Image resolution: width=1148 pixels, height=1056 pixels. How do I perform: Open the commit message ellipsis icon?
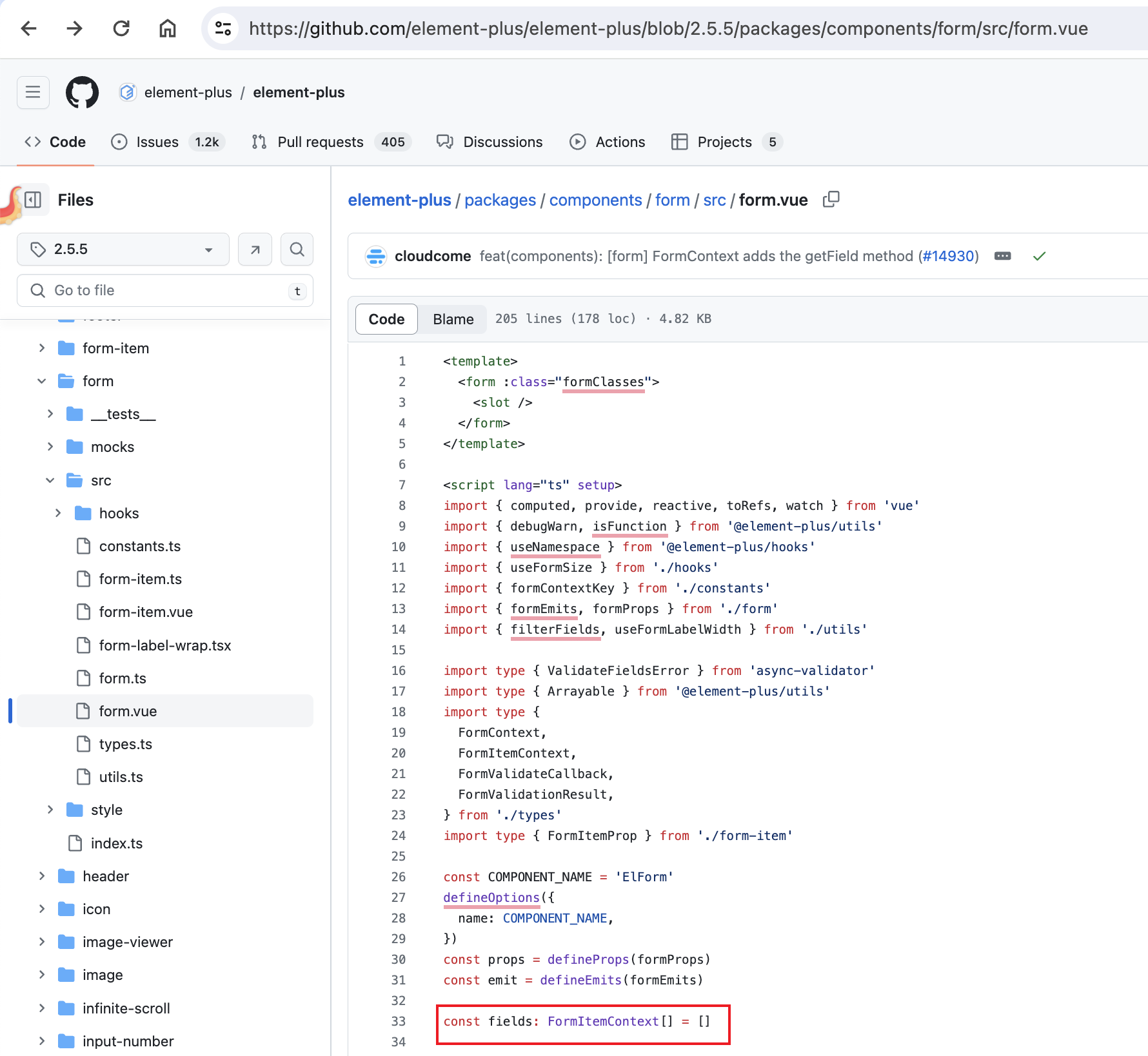click(1002, 256)
